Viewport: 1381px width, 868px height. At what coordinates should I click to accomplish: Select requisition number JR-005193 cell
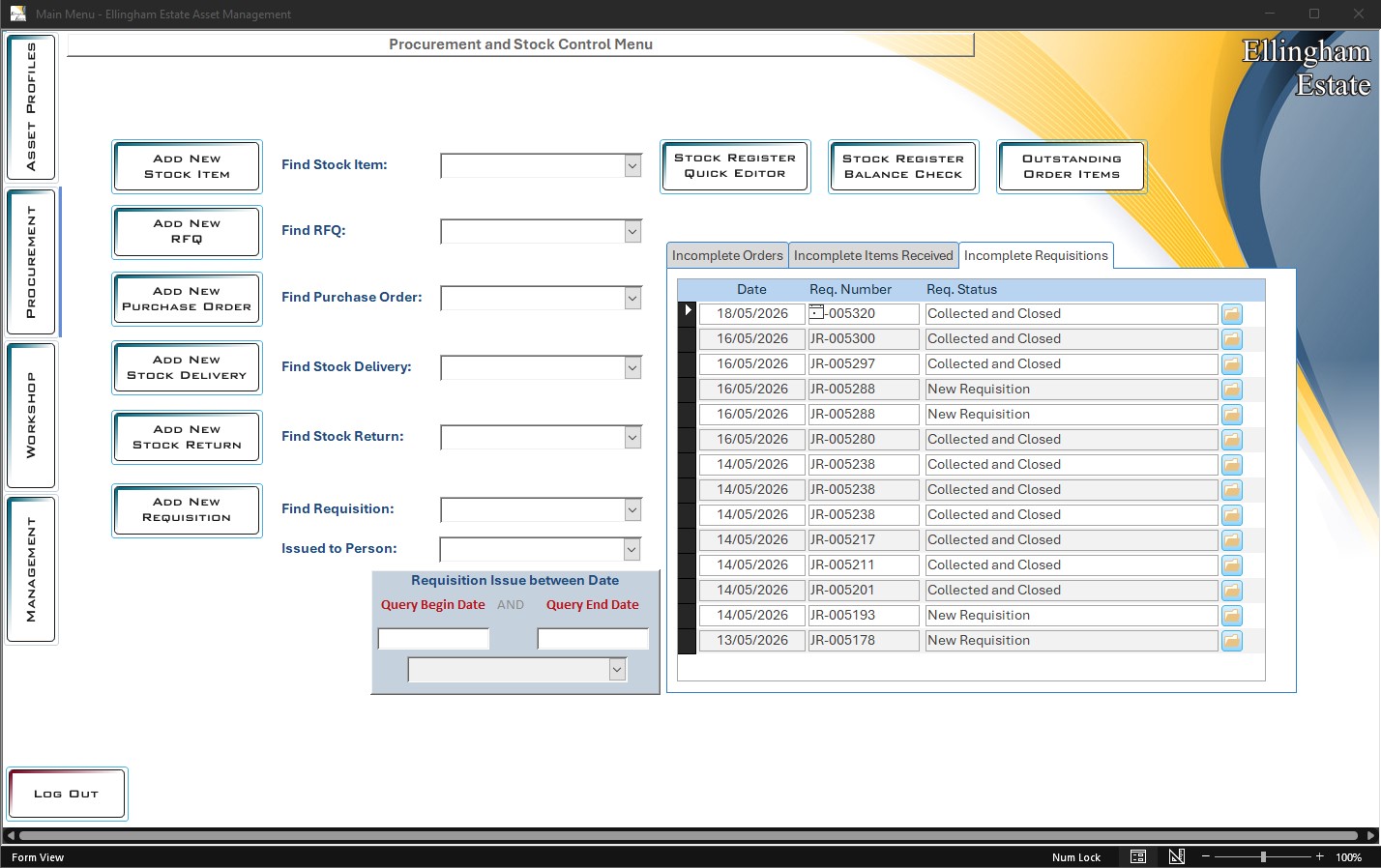coord(864,616)
